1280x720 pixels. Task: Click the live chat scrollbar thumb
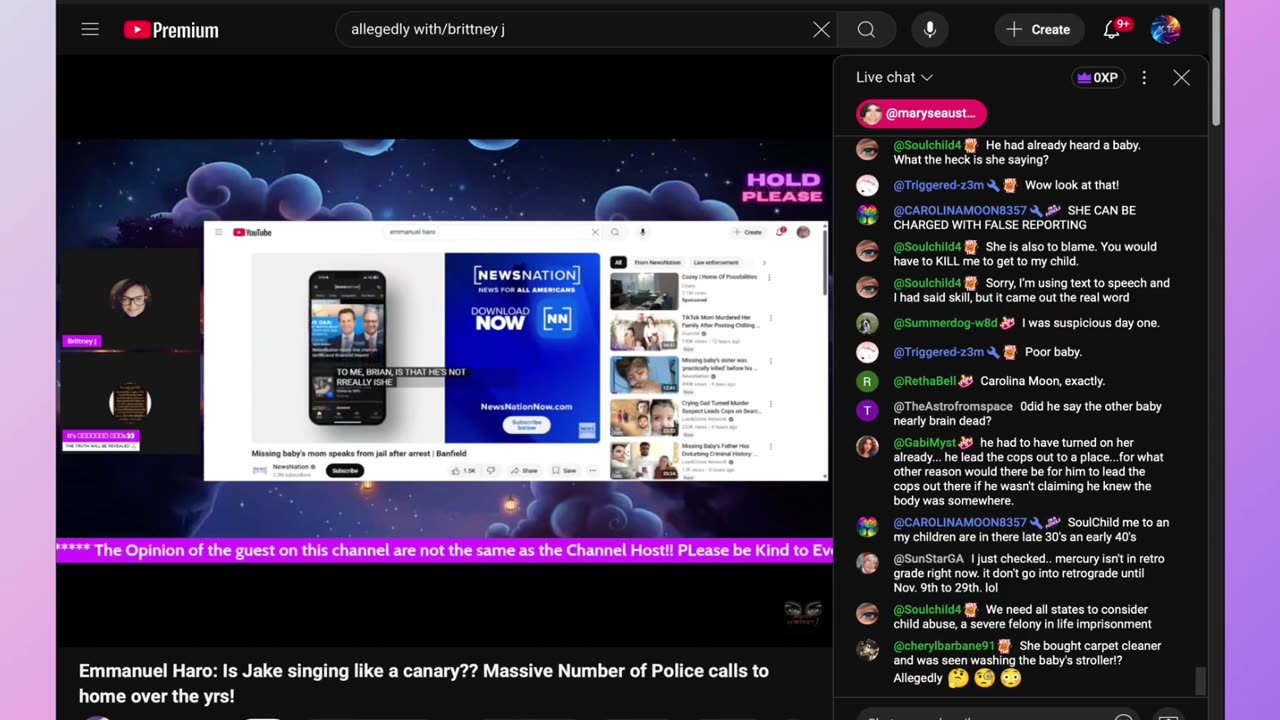tap(1200, 681)
